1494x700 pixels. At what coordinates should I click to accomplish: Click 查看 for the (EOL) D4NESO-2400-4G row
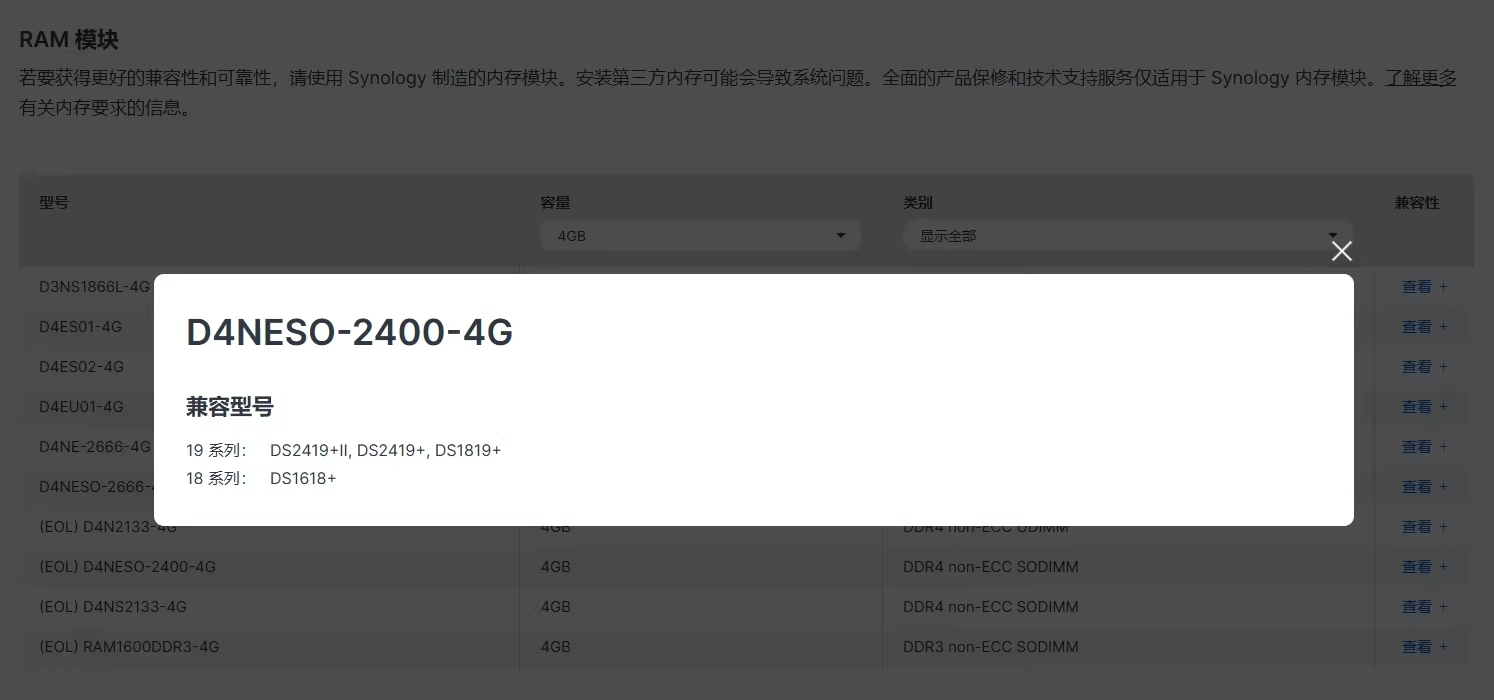[1424, 567]
